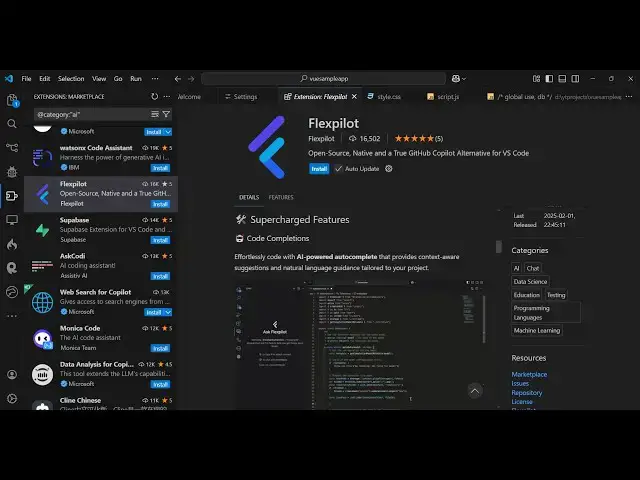The image size is (640, 480).
Task: Open the Edit menu
Action: (x=44, y=79)
